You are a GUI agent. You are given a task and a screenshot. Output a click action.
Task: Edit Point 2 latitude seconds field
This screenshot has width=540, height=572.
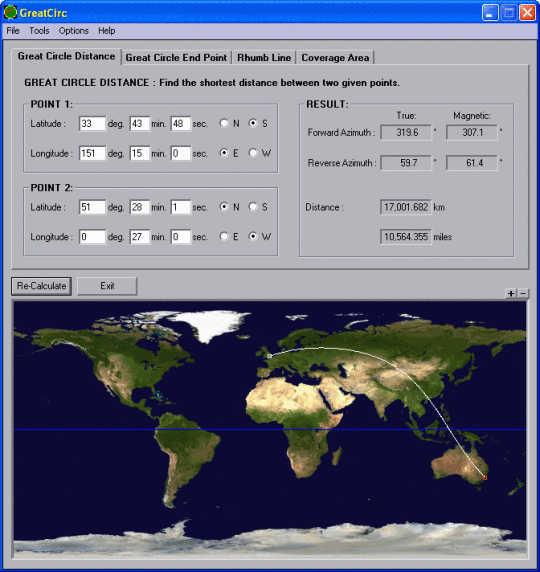point(181,207)
